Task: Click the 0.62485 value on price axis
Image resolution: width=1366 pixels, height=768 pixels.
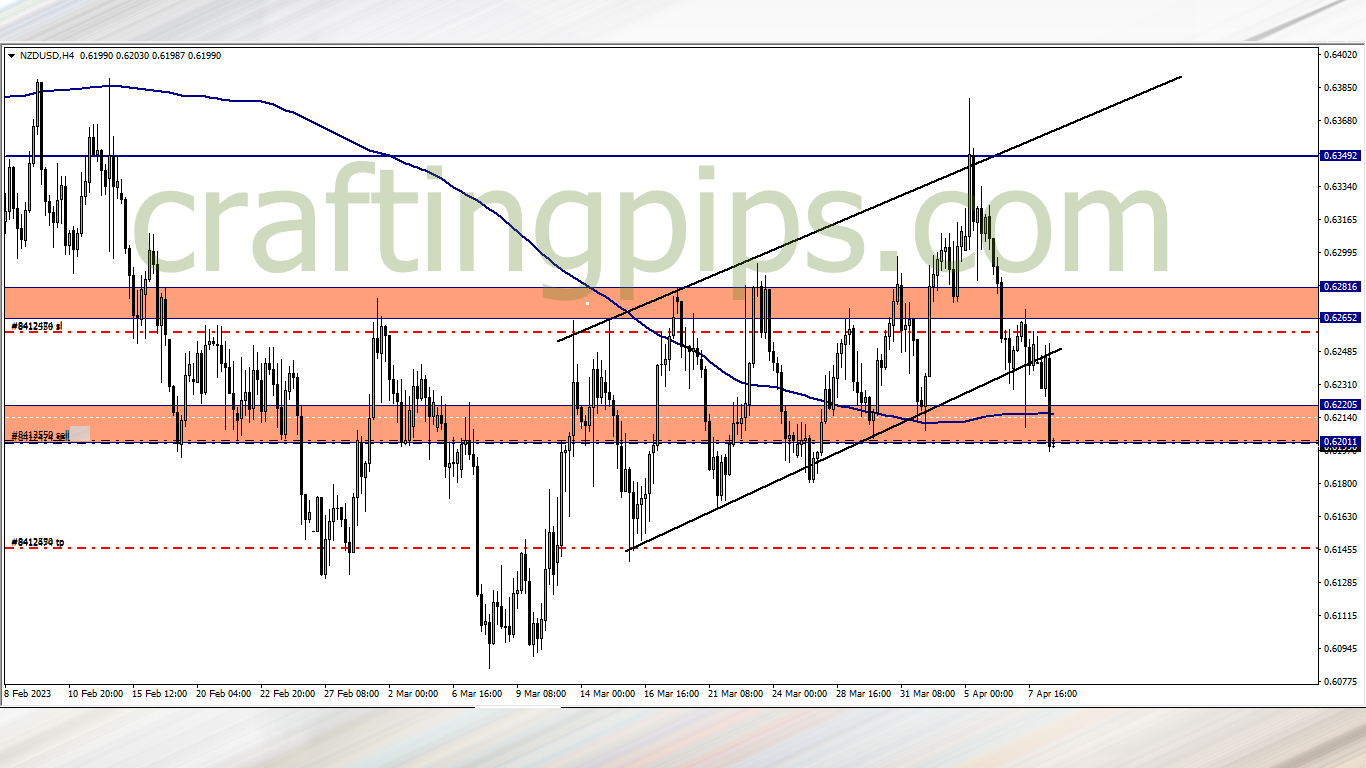Action: pos(1340,352)
